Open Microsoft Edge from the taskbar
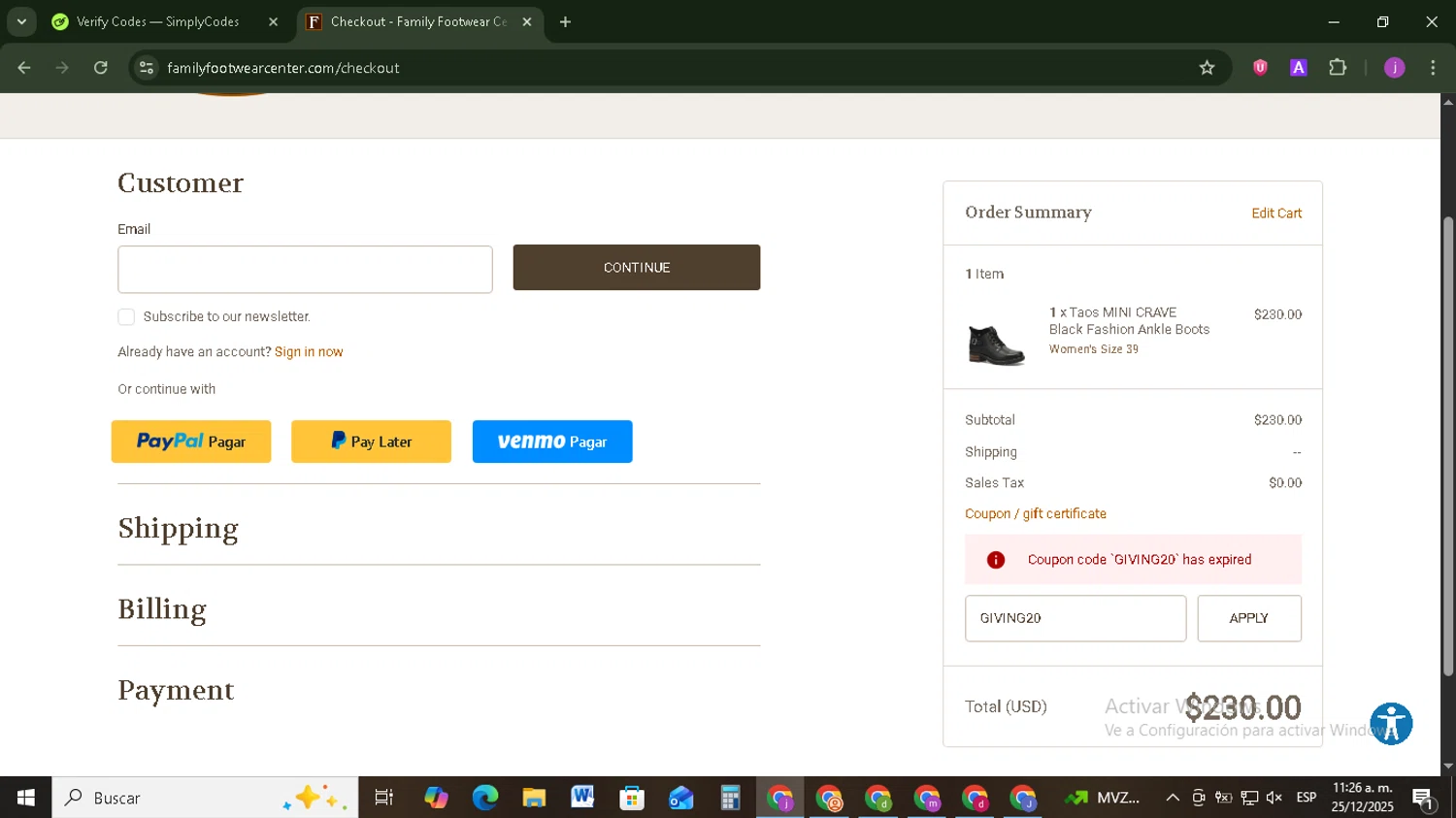Image resolution: width=1456 pixels, height=818 pixels. (484, 798)
